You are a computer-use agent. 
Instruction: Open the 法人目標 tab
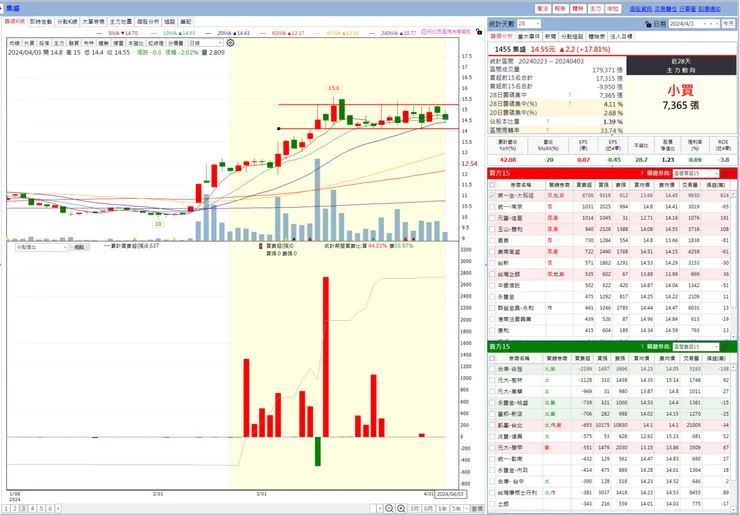tap(622, 36)
